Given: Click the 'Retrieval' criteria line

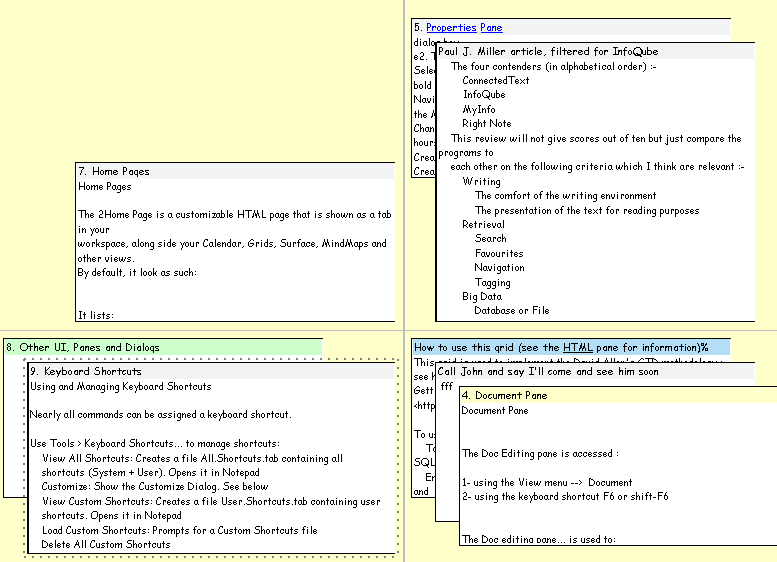Looking at the screenshot, I should pyautogui.click(x=483, y=225).
